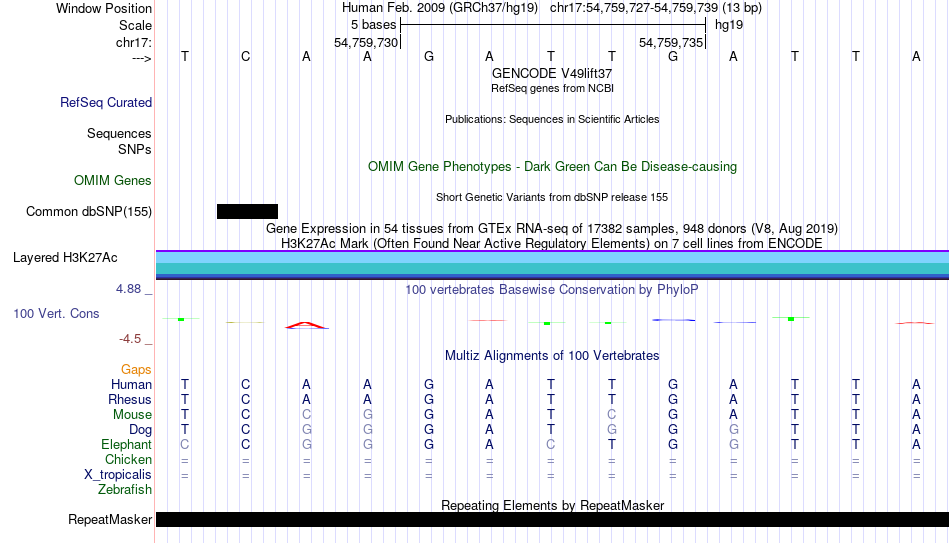Click the 5 bases scale bar label
950x543 pixels.
point(373,25)
